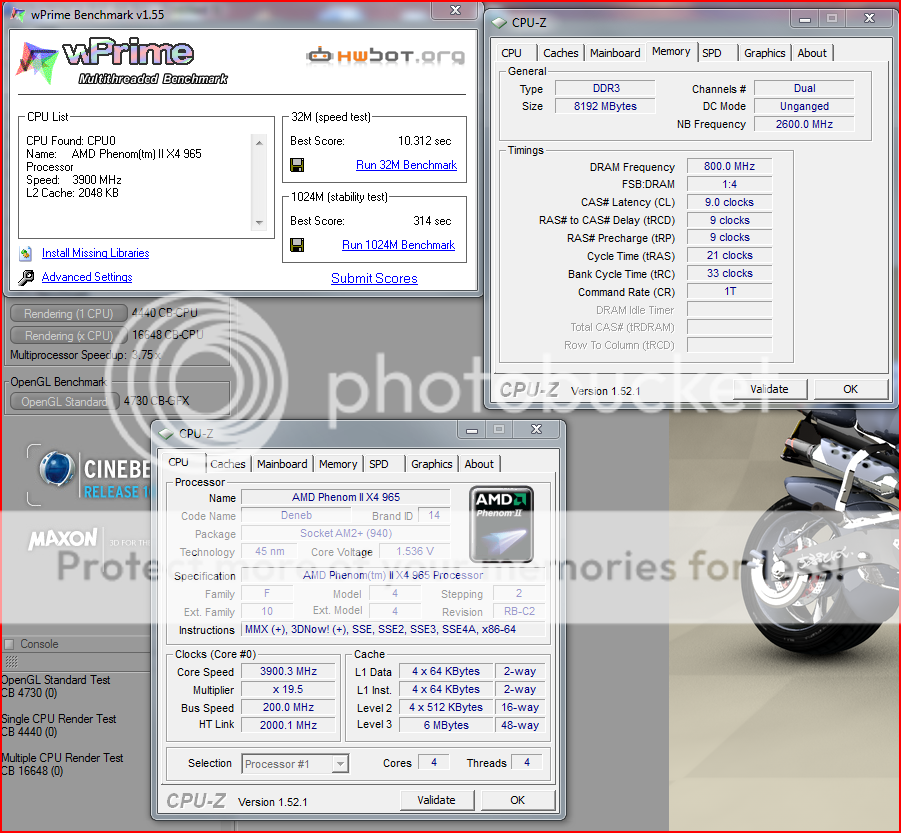This screenshot has height=833, width=901.
Task: Click the Advanced Settings wrench icon
Action: click(26, 277)
